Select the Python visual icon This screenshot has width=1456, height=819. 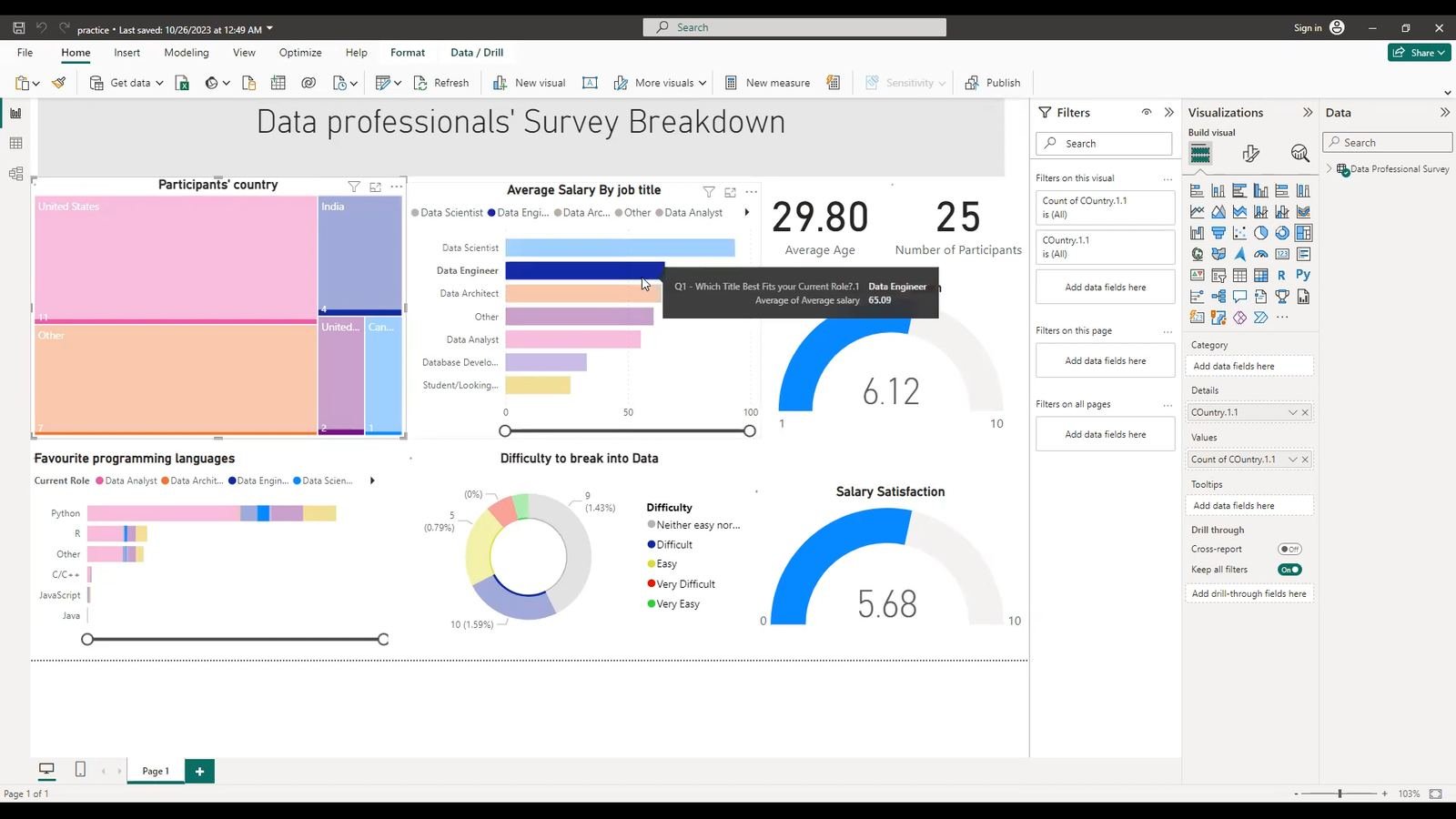point(1303,275)
